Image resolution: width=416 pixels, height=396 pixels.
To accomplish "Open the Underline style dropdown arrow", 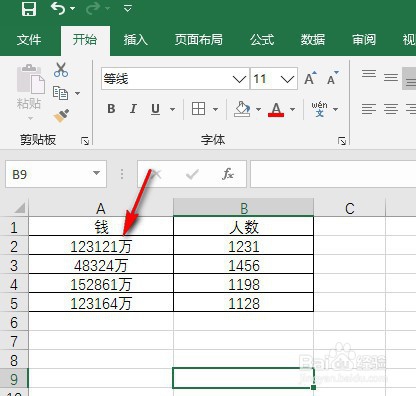I will [172, 109].
